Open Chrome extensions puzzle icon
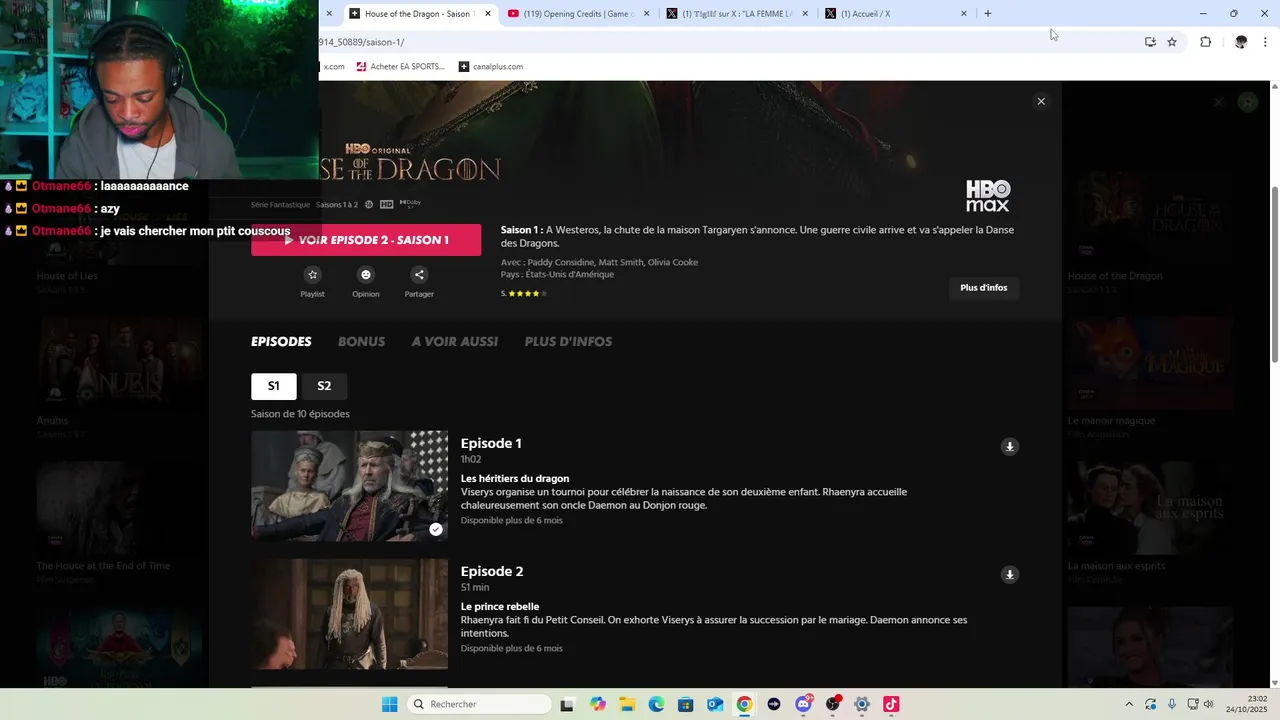 coord(1205,42)
